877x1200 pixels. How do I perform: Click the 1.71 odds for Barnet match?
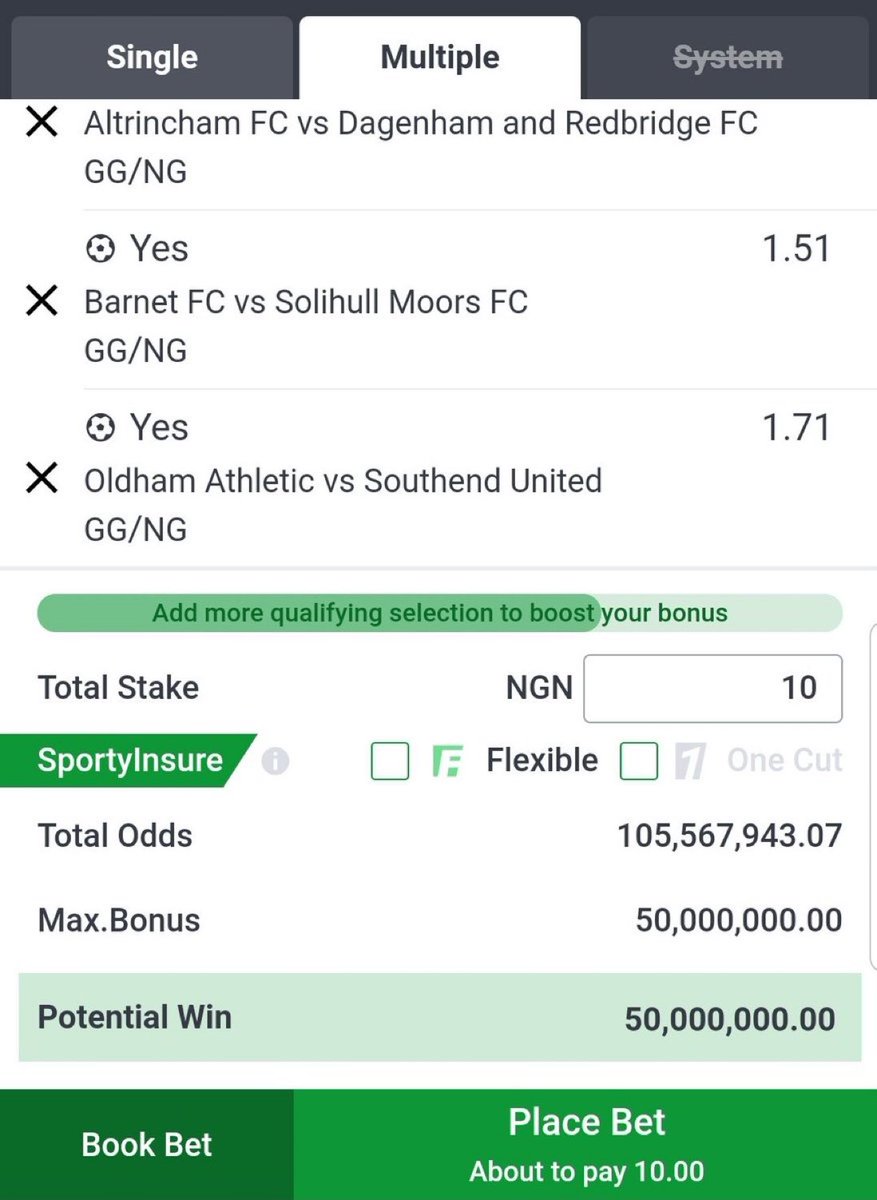796,428
